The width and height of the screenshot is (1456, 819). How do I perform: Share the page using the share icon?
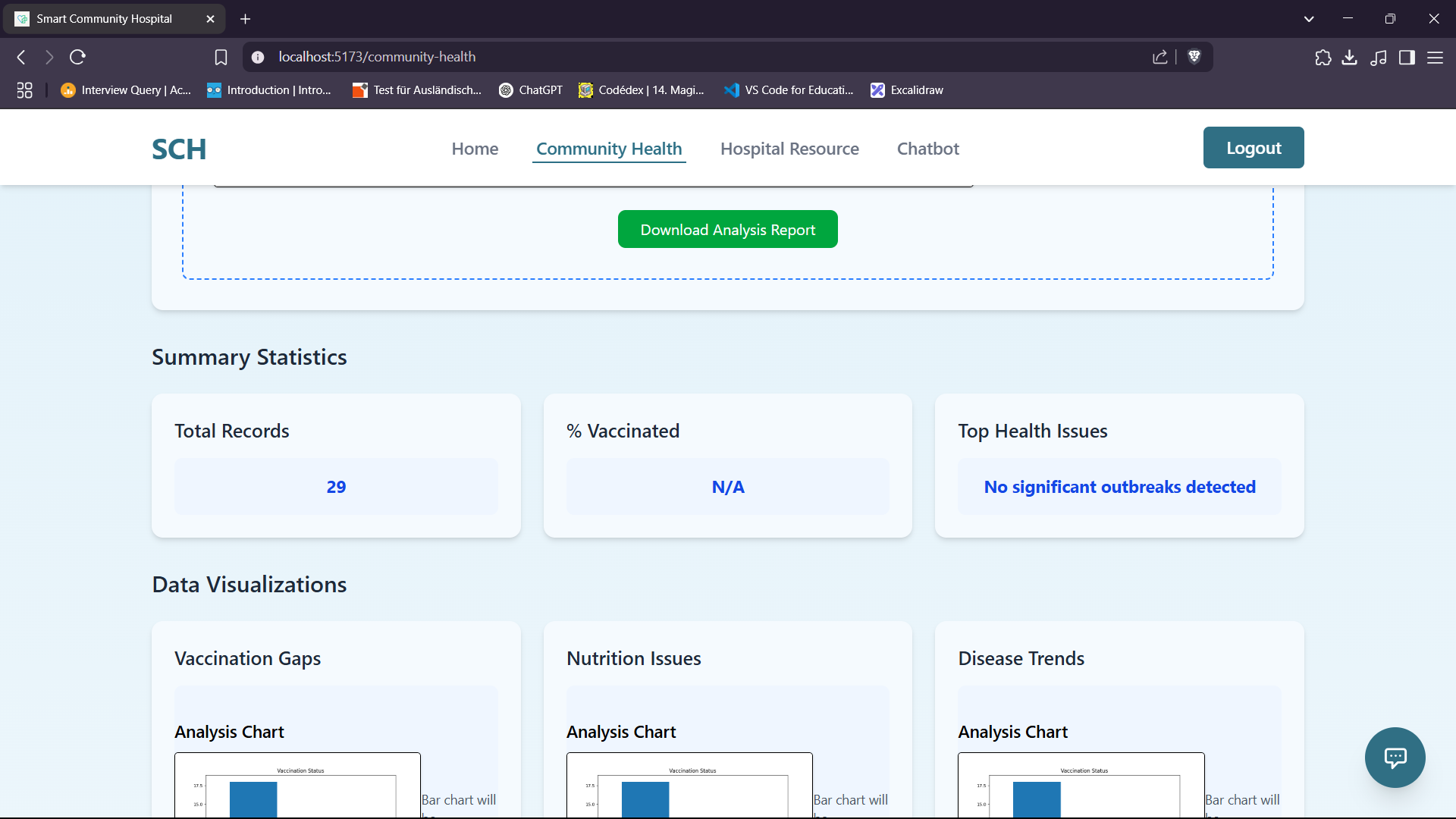(x=1160, y=57)
